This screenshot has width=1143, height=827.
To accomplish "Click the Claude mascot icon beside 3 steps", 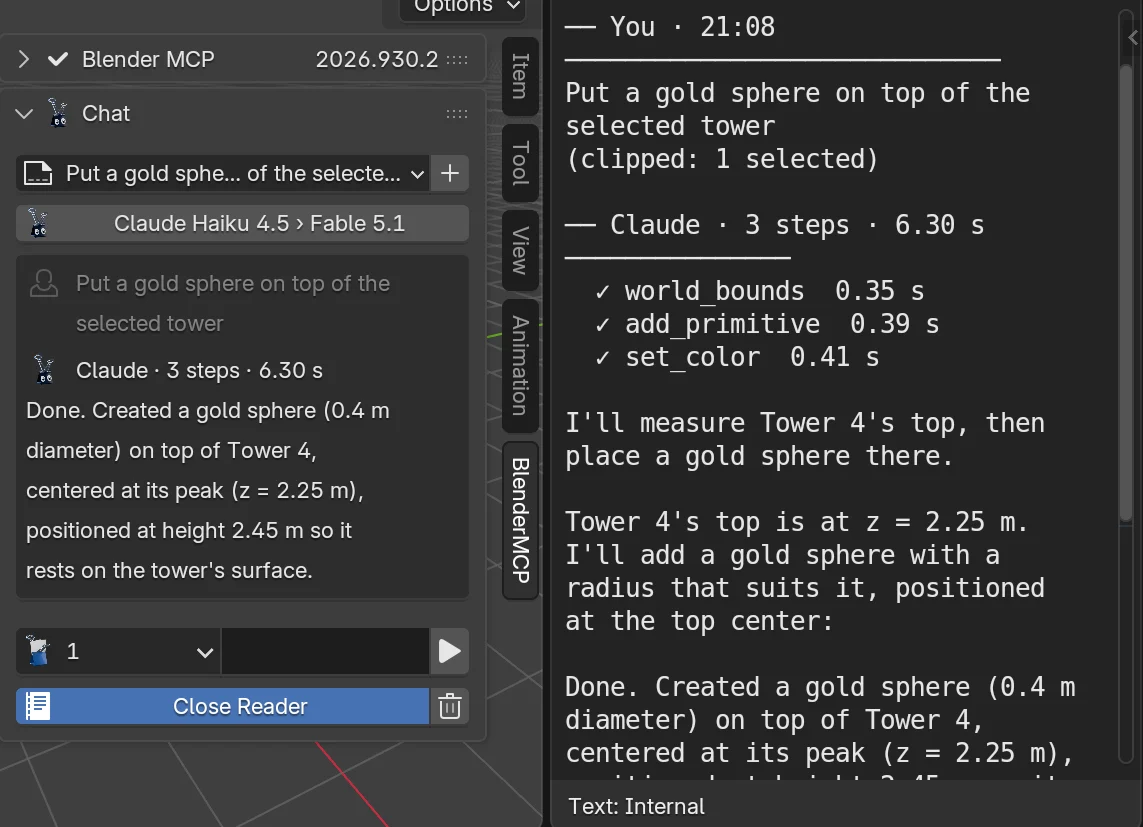I will point(44,369).
